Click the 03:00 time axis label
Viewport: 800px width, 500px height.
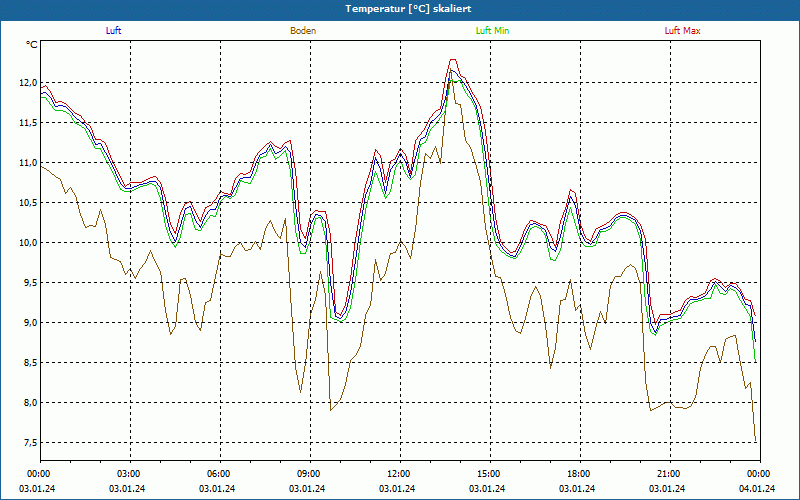[131, 474]
